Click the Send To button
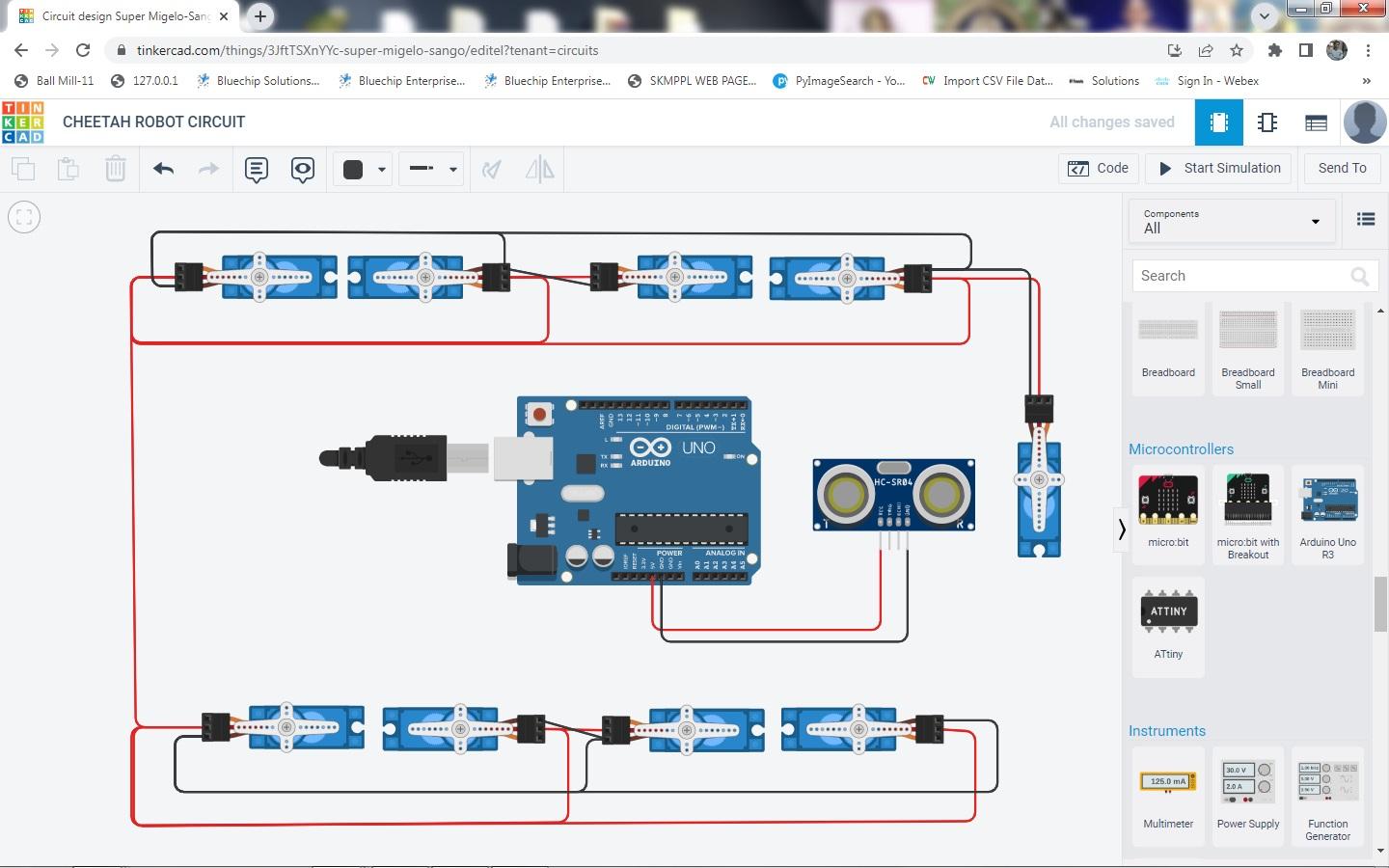The width and height of the screenshot is (1389, 868). (x=1342, y=168)
